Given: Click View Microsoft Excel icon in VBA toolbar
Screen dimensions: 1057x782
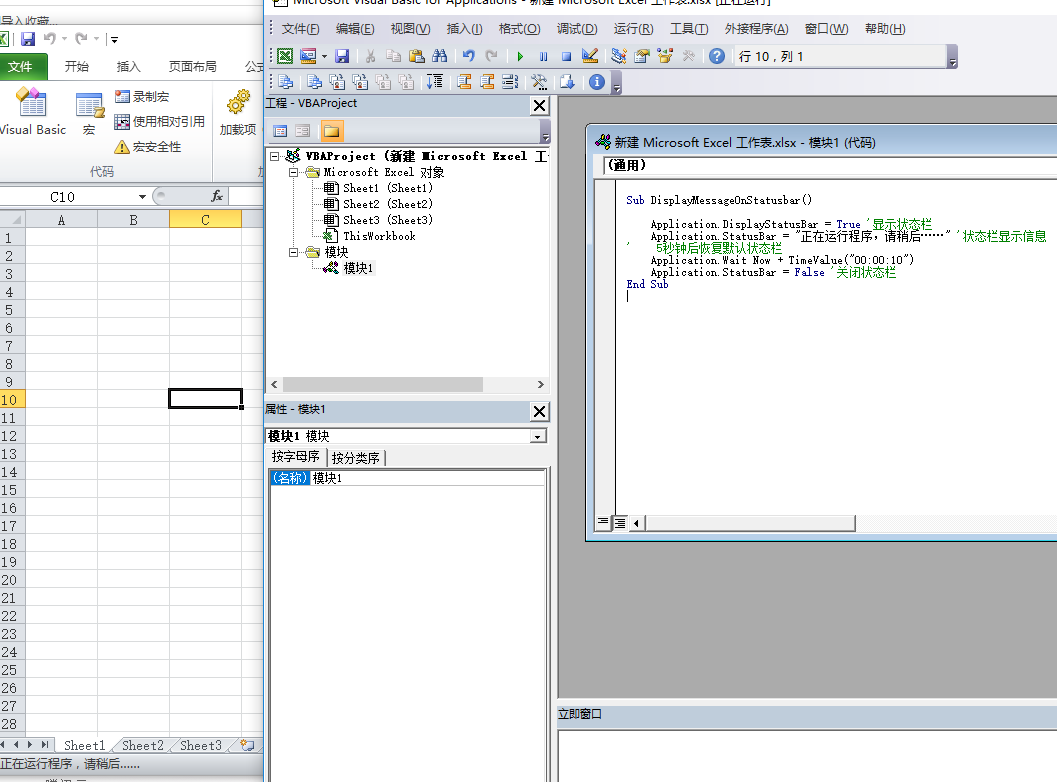Looking at the screenshot, I should (x=285, y=57).
